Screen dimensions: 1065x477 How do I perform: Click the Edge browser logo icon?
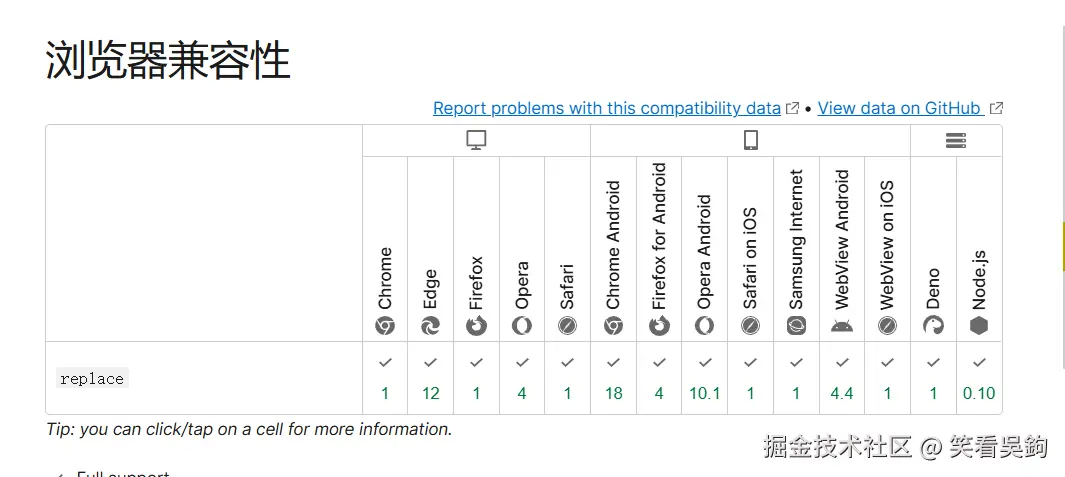tap(430, 325)
